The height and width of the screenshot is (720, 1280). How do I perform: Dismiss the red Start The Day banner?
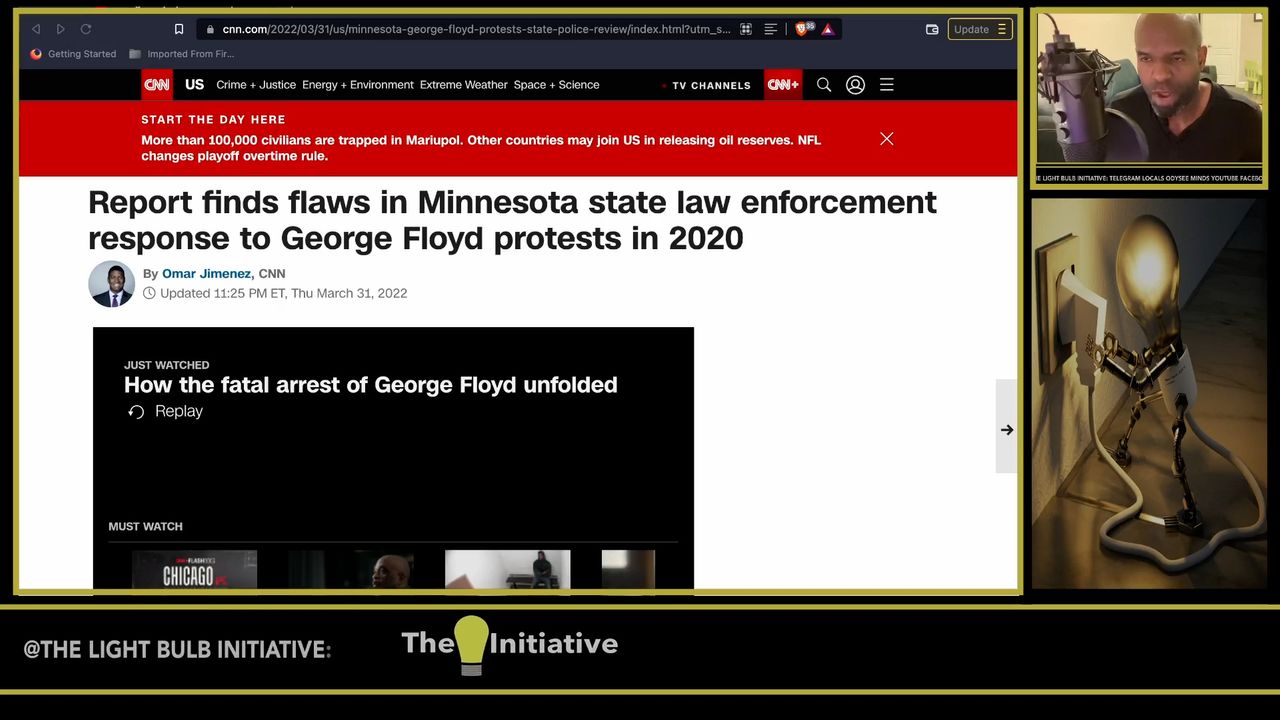coord(887,139)
